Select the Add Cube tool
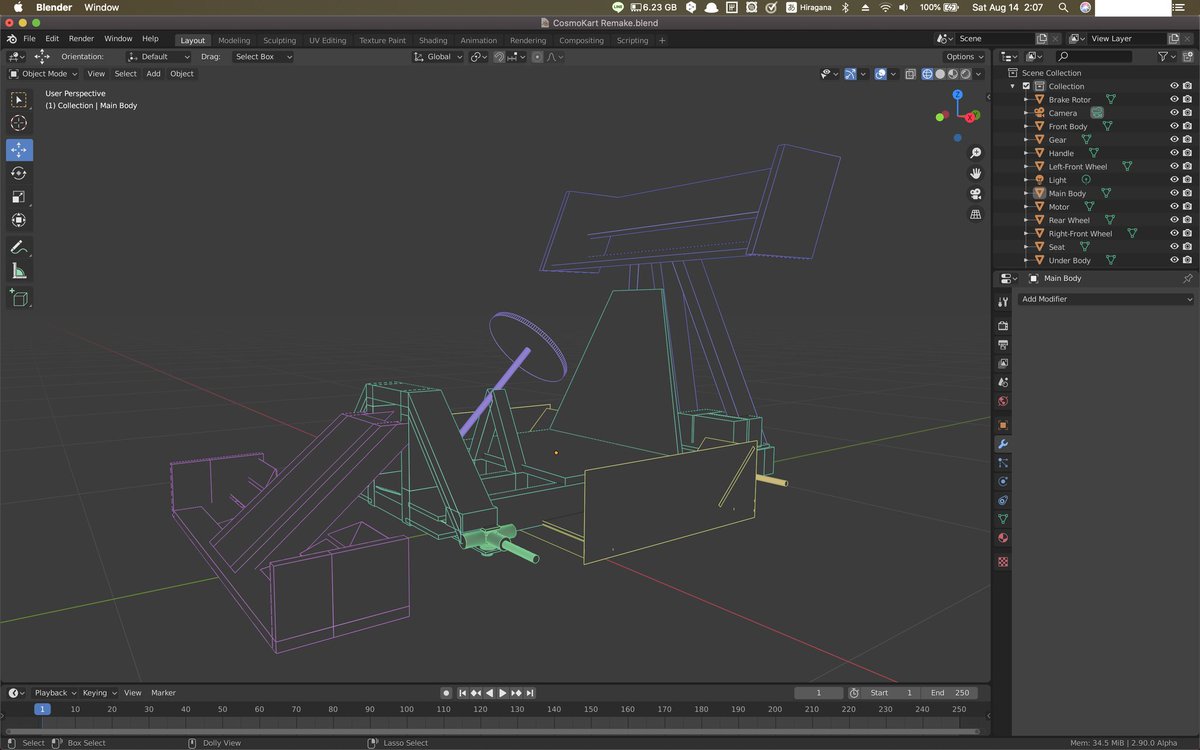1200x750 pixels. (19, 297)
